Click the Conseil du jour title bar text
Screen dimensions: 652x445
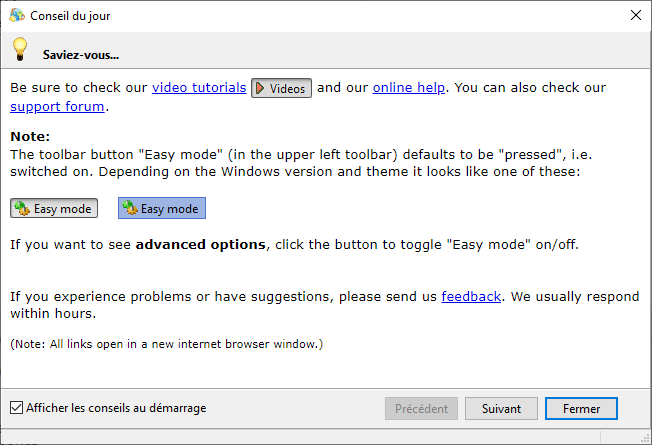pyautogui.click(x=71, y=14)
